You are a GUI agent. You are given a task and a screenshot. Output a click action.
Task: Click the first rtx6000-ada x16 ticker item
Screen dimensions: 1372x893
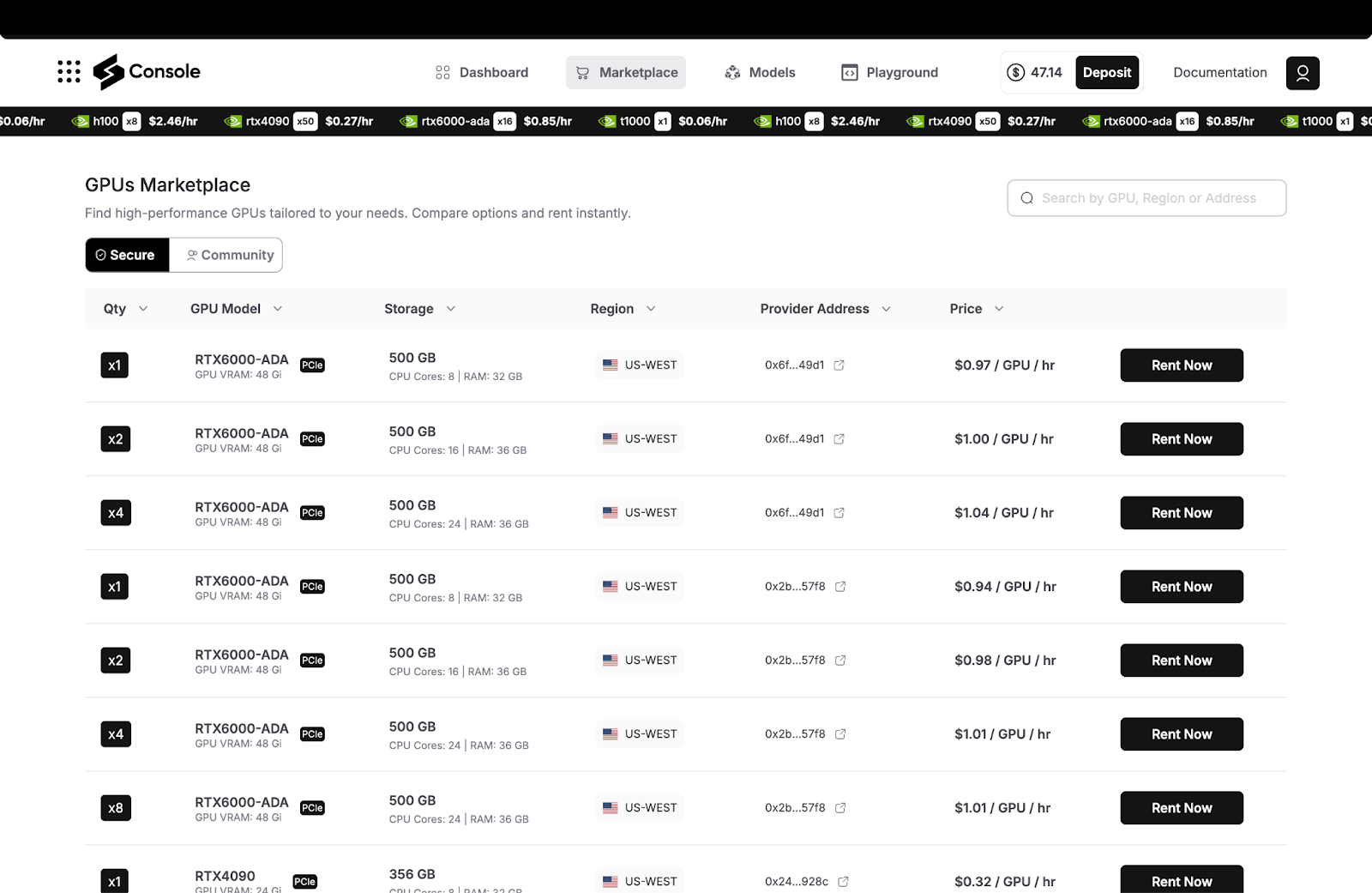point(485,121)
